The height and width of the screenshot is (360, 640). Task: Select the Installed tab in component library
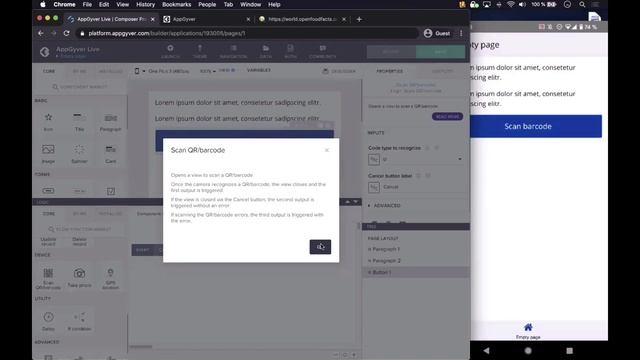click(x=111, y=71)
